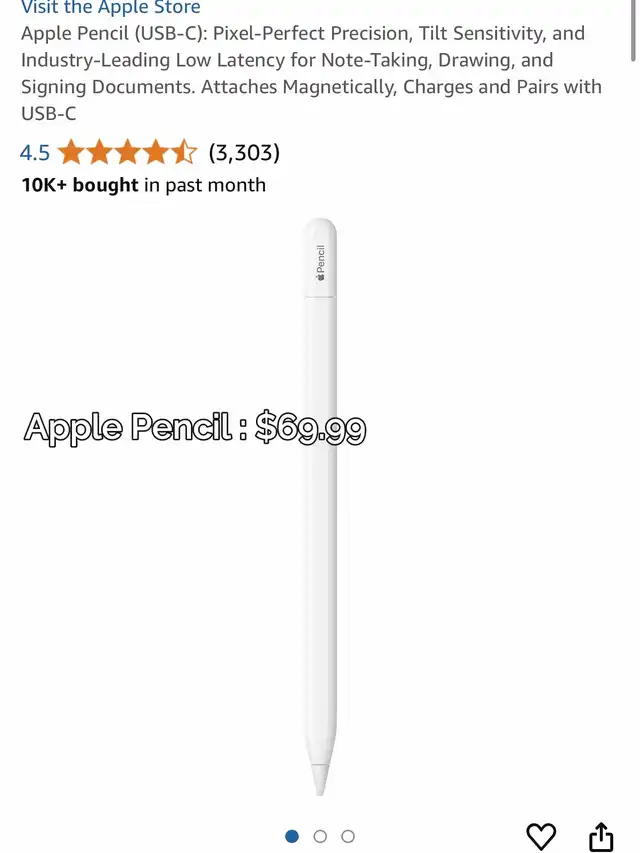The width and height of the screenshot is (640, 853).
Task: Click the first orange rating star
Action: point(71,152)
